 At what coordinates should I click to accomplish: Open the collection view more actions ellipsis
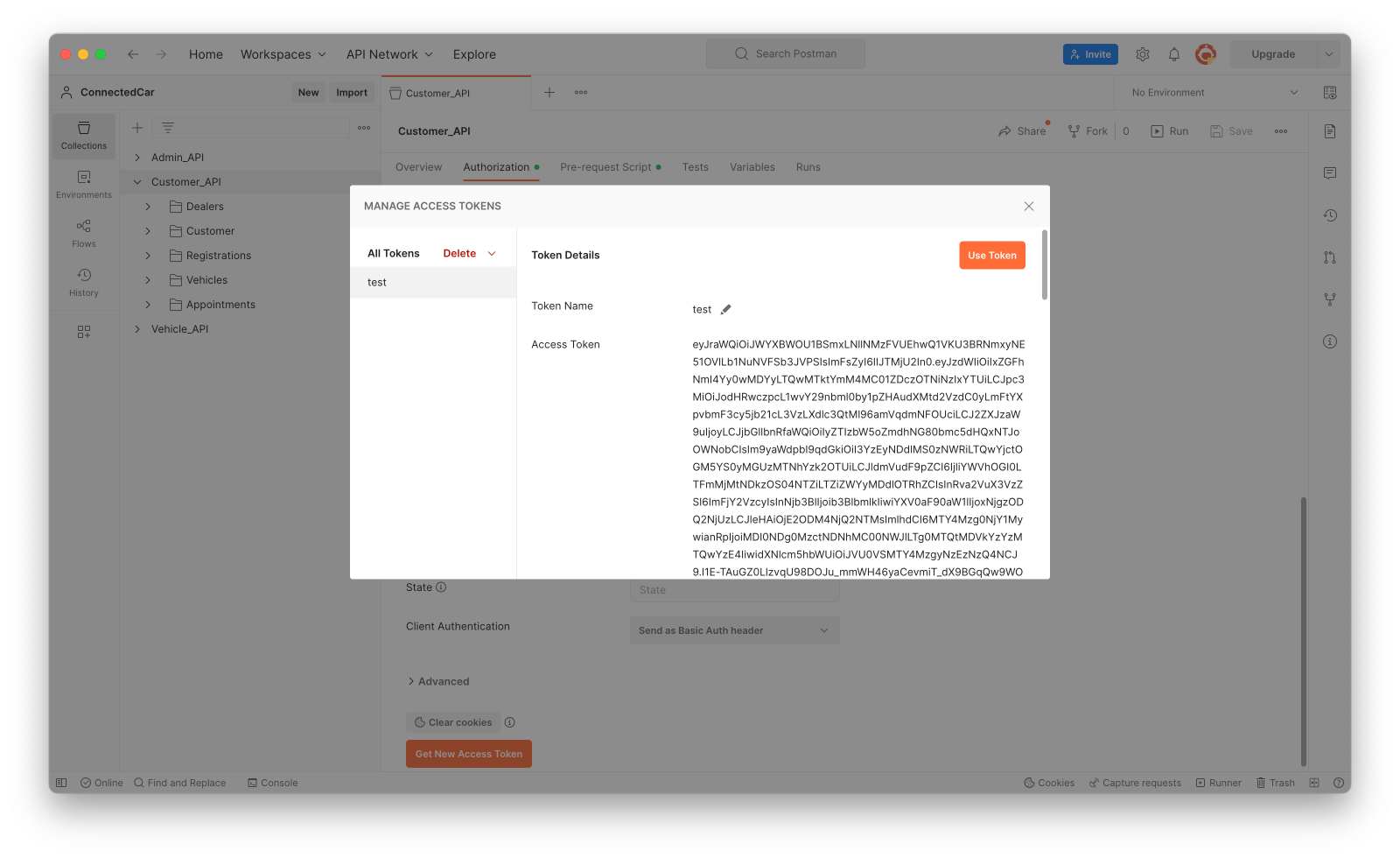coord(1281,131)
